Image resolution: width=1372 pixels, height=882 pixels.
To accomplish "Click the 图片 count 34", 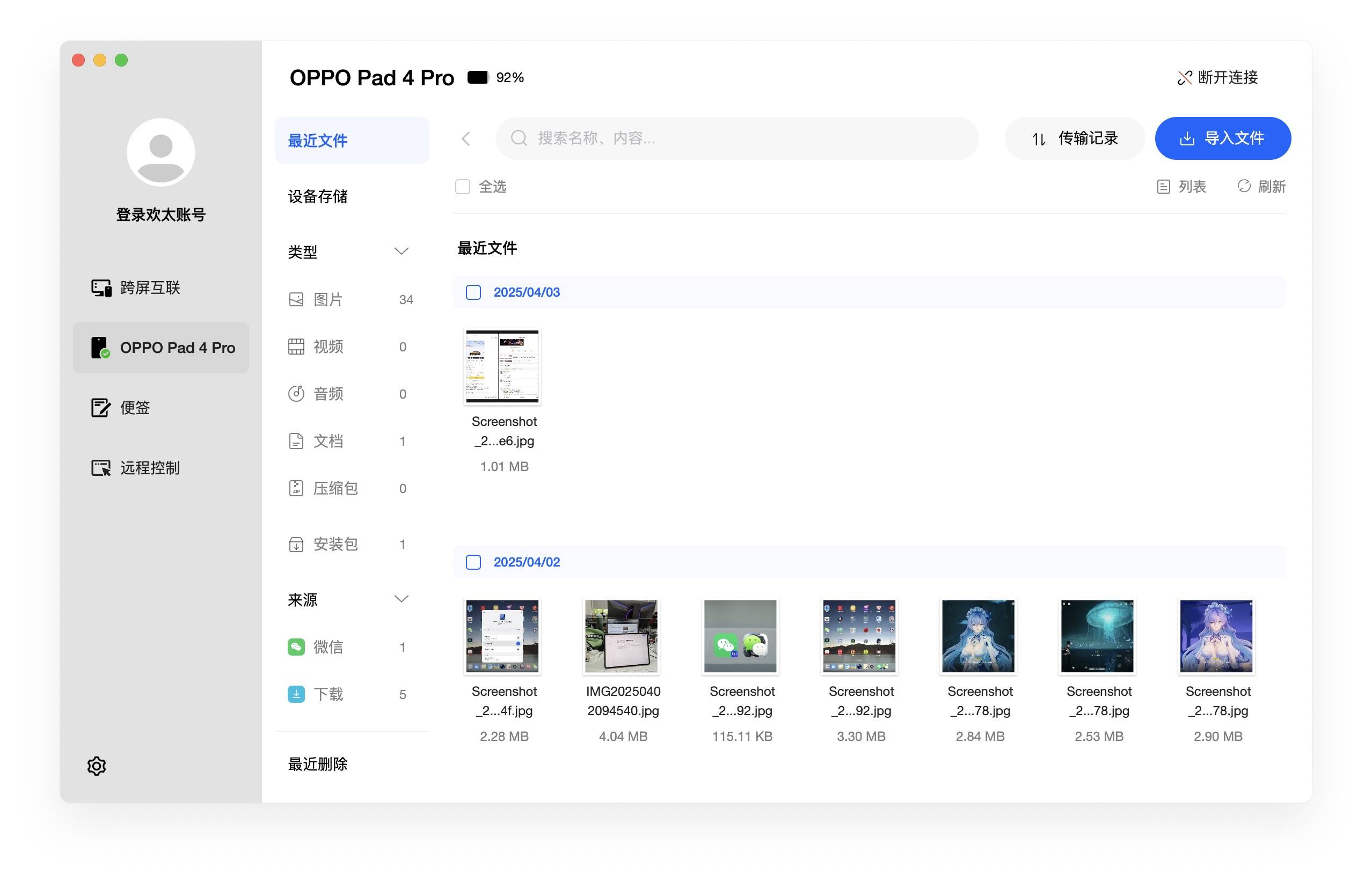I will pos(406,299).
